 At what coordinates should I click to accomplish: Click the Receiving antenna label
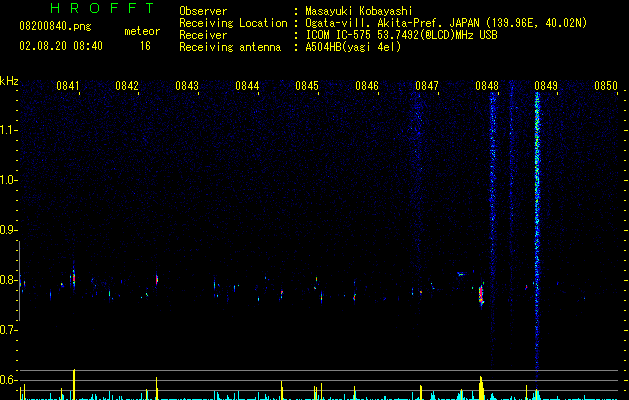pos(230,47)
